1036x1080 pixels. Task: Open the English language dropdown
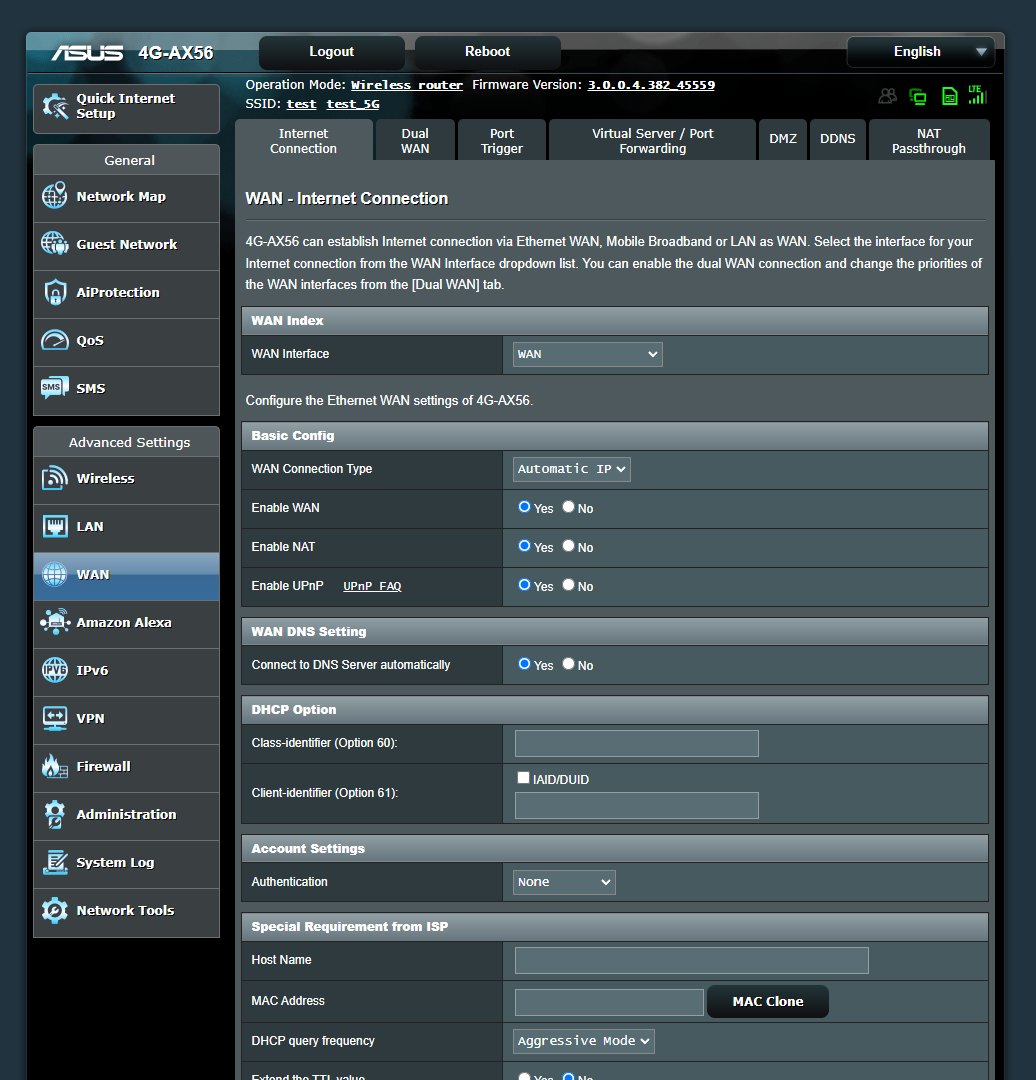921,52
